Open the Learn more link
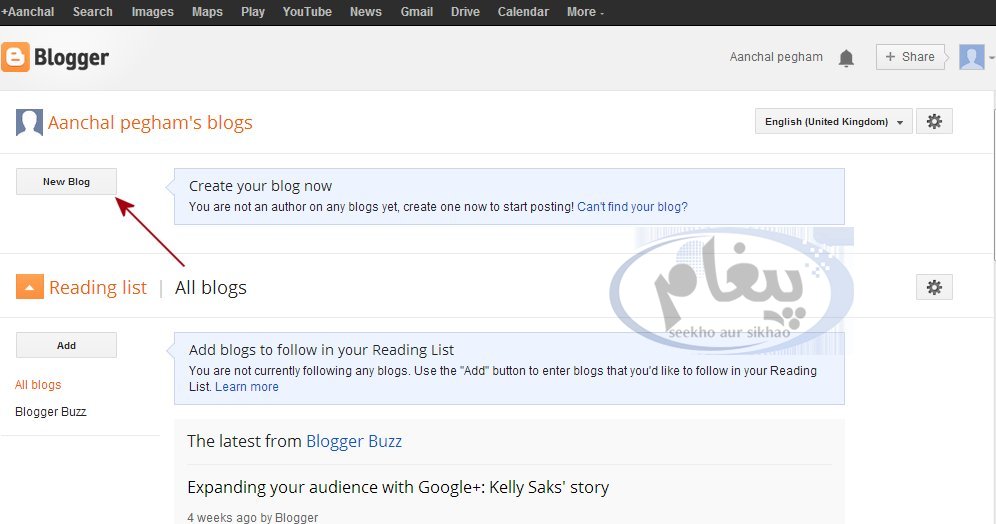The image size is (996, 524). pos(246,387)
